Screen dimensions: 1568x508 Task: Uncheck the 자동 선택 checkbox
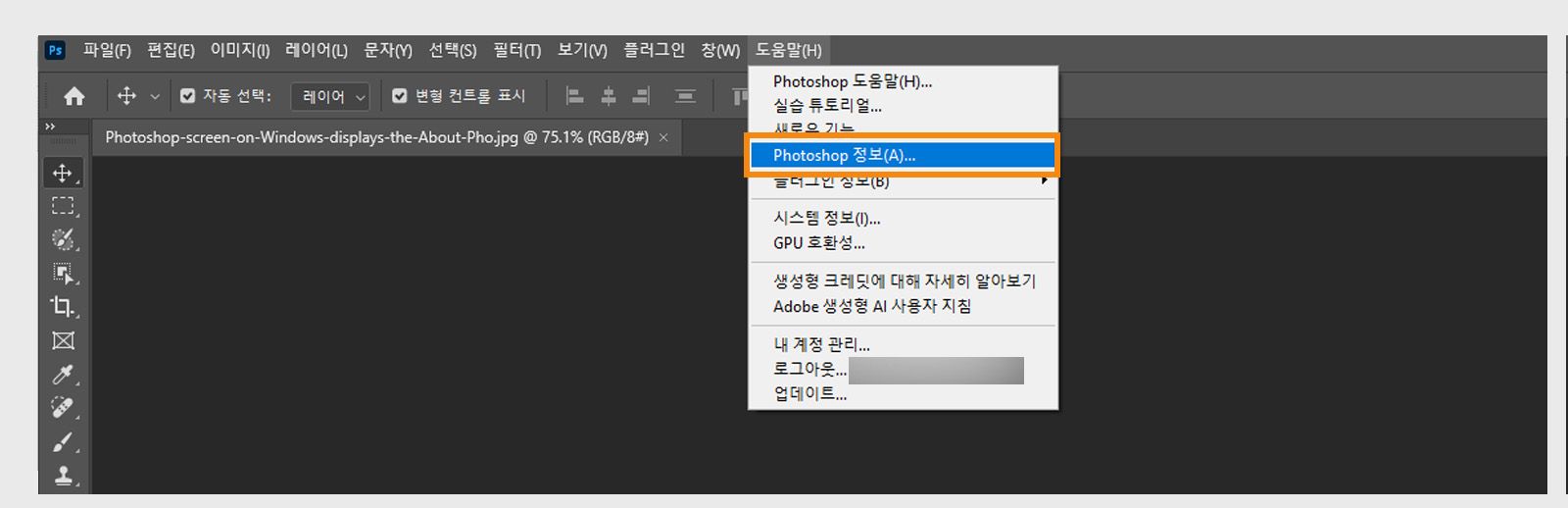pos(188,96)
